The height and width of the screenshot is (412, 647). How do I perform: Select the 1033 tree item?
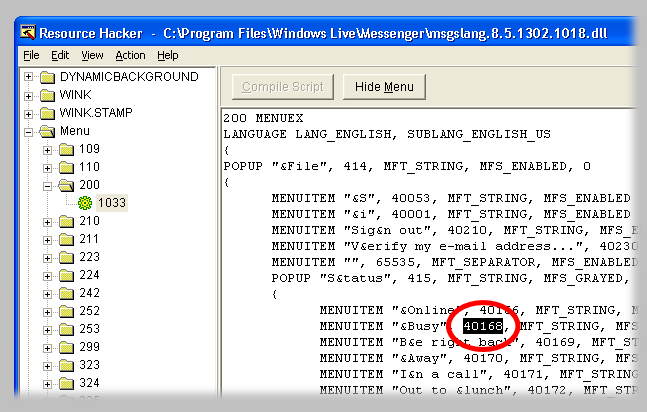coord(112,203)
